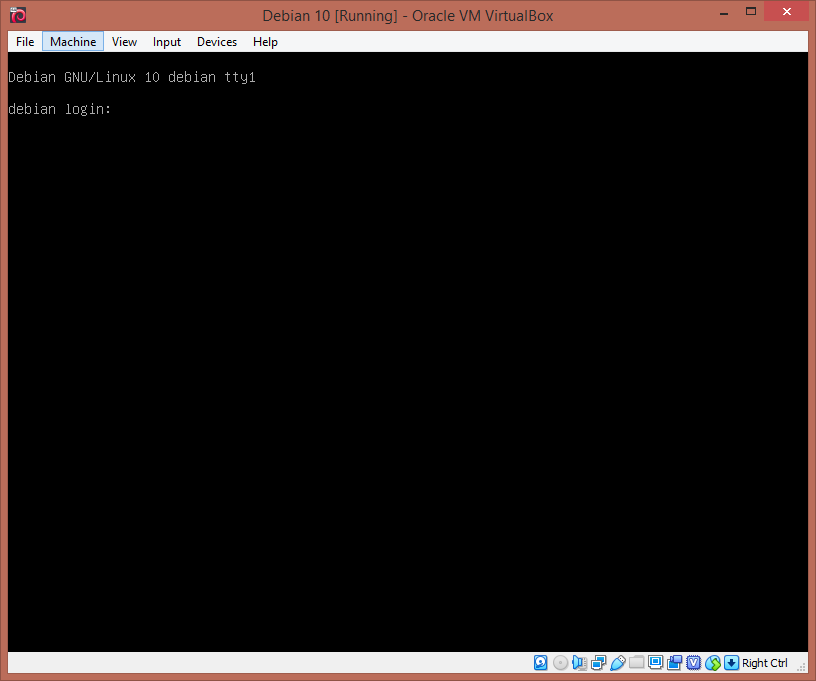
Task: Open the Help menu
Action: click(x=265, y=42)
